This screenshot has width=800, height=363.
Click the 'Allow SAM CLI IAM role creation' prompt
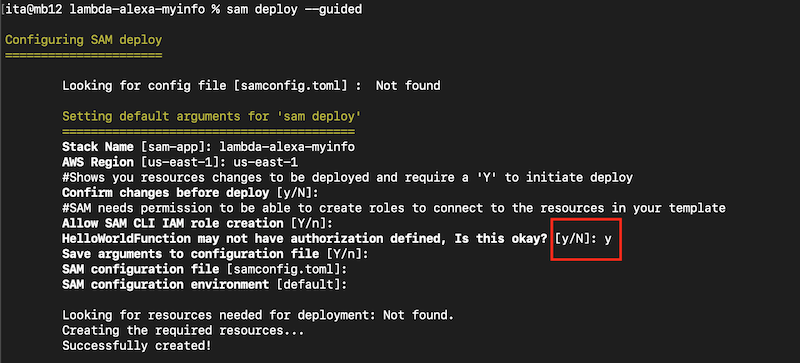(197, 224)
